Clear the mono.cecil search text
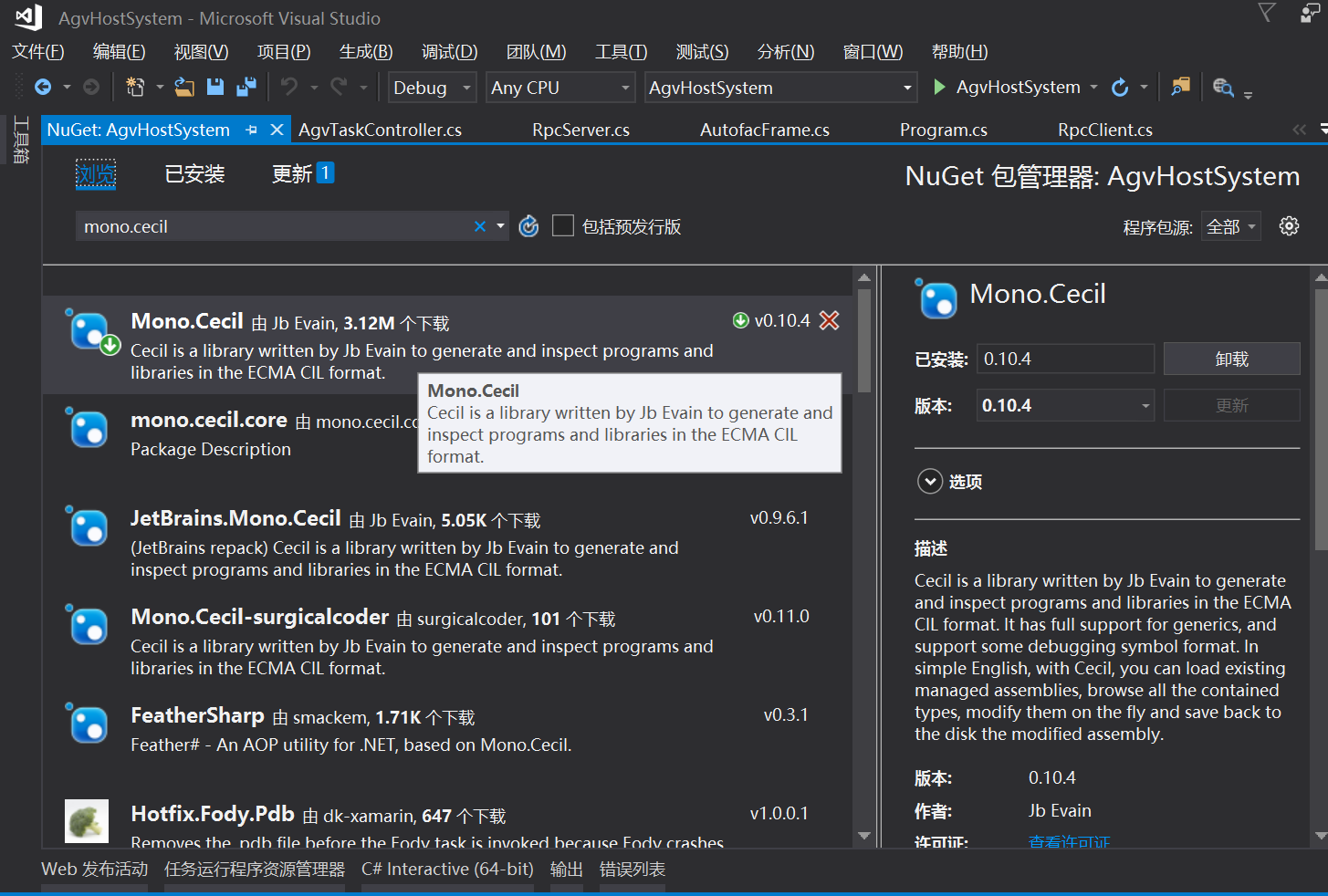 pyautogui.click(x=480, y=226)
